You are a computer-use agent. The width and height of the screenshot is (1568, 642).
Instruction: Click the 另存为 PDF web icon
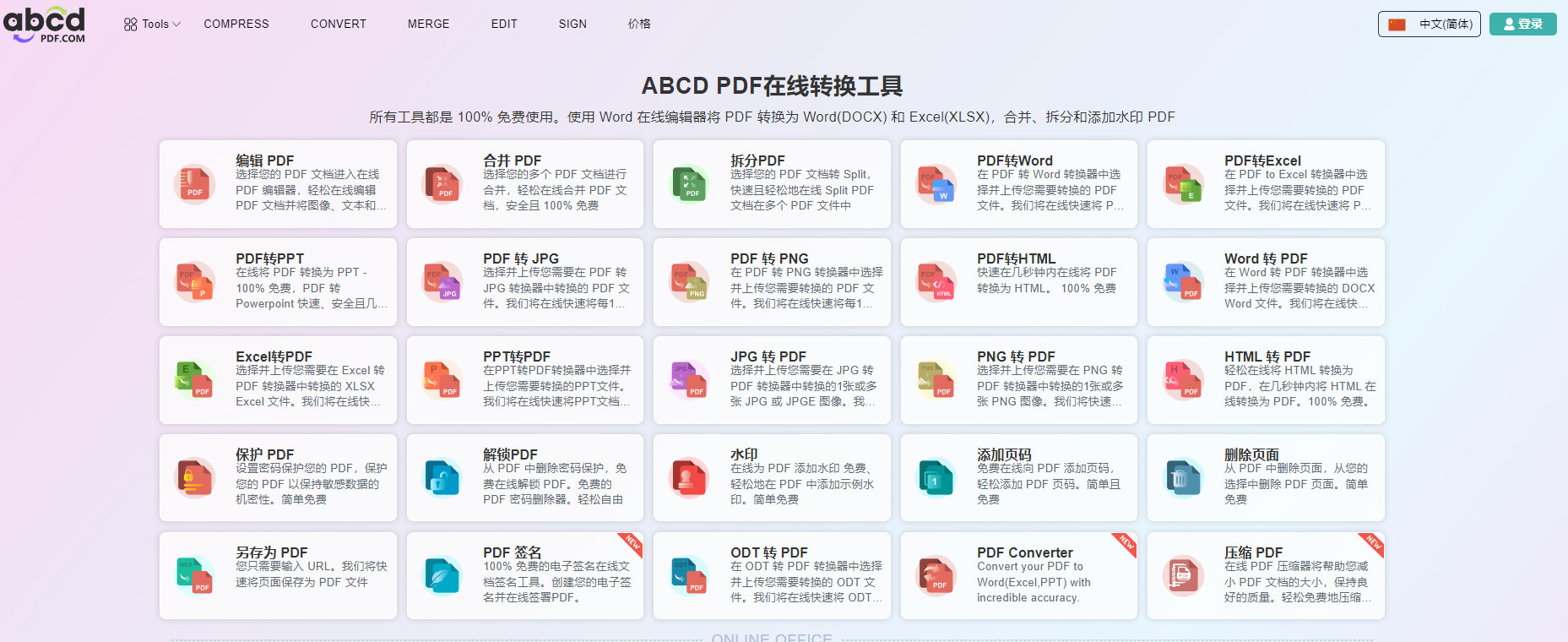tap(195, 576)
